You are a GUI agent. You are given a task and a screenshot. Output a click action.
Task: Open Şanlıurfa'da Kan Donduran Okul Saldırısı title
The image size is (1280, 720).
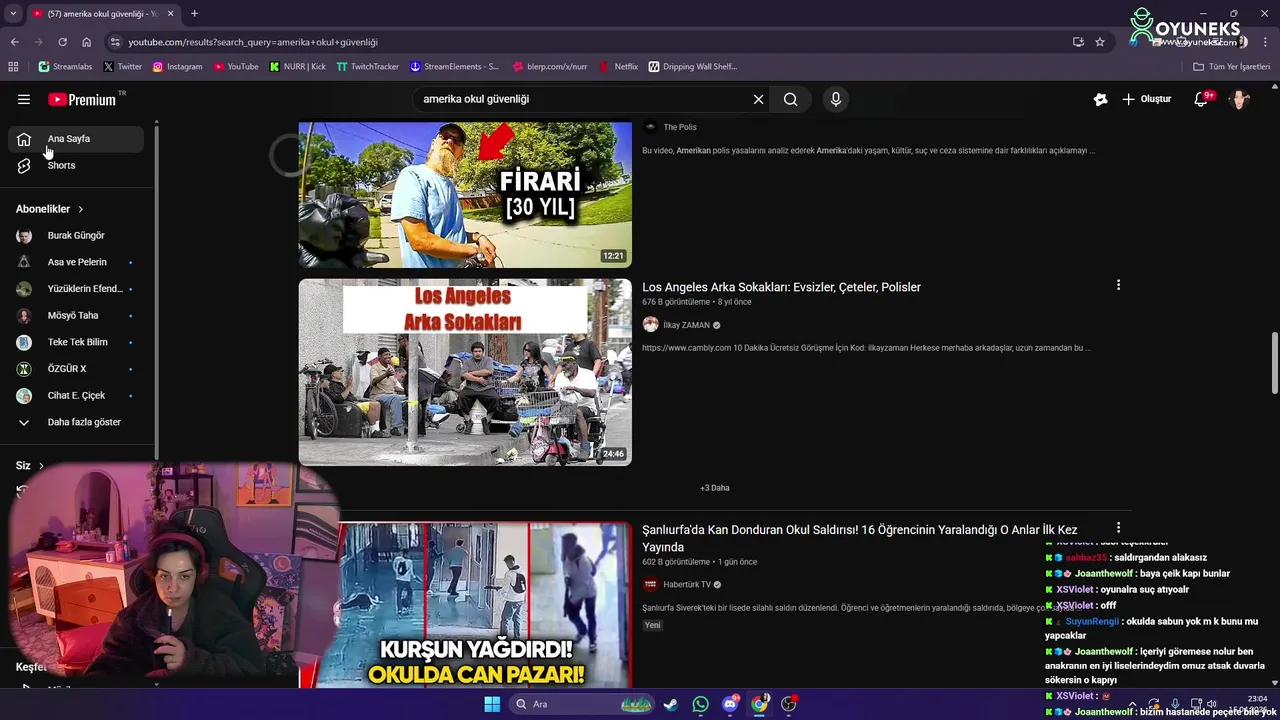point(859,538)
